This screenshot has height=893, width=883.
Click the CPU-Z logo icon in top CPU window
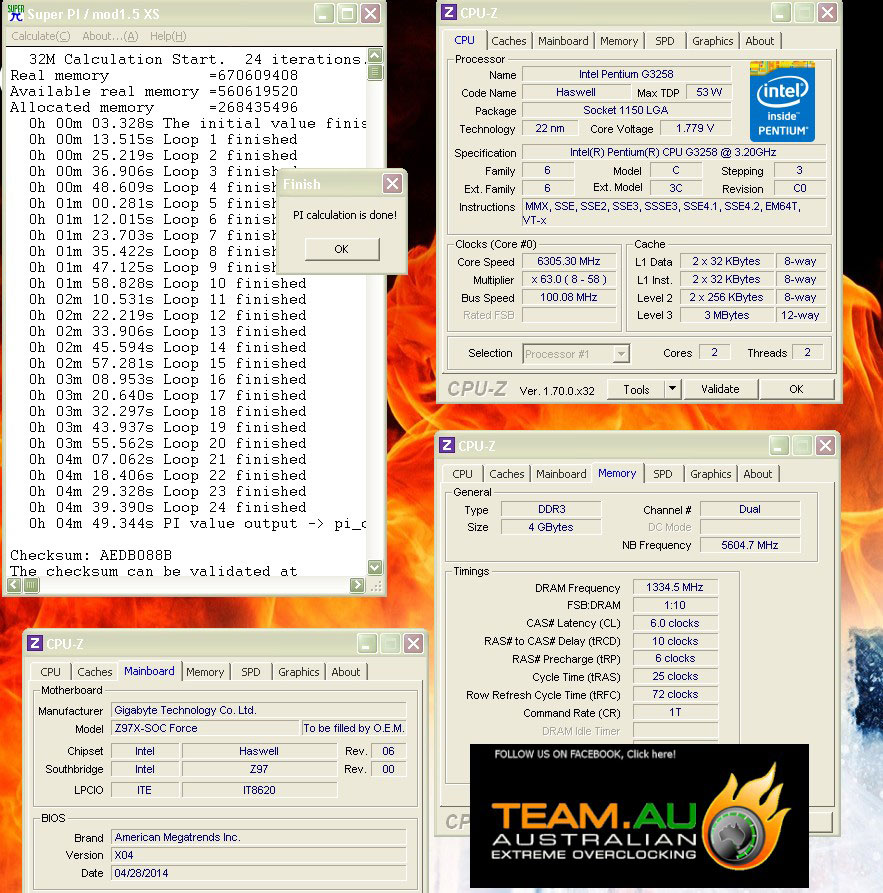(449, 12)
